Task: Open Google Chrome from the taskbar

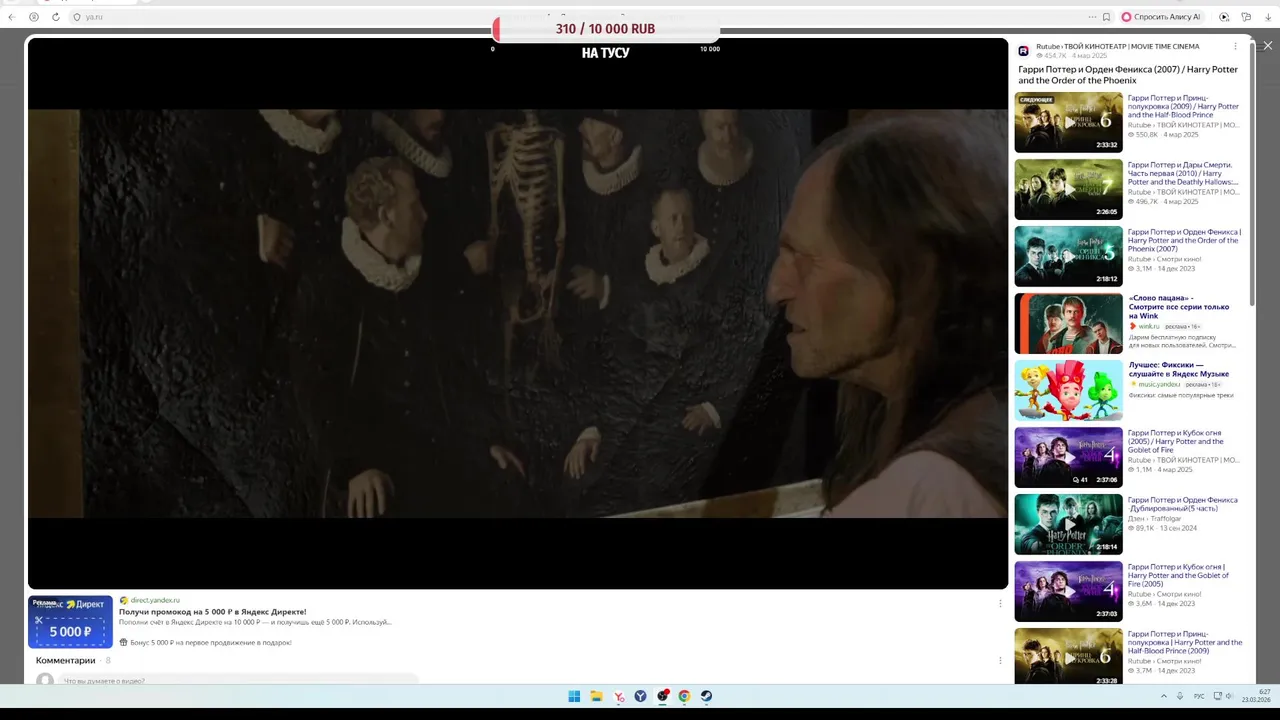Action: click(684, 696)
